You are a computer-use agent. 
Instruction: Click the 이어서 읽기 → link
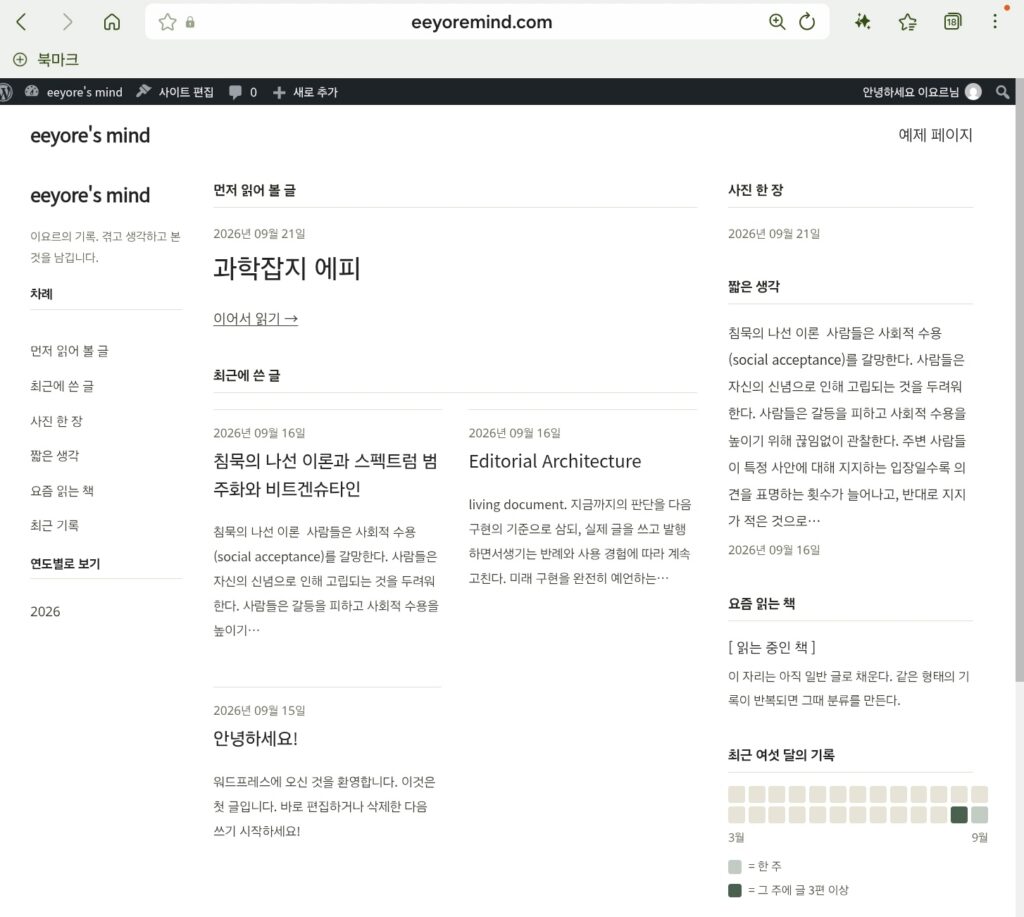pyautogui.click(x=255, y=319)
